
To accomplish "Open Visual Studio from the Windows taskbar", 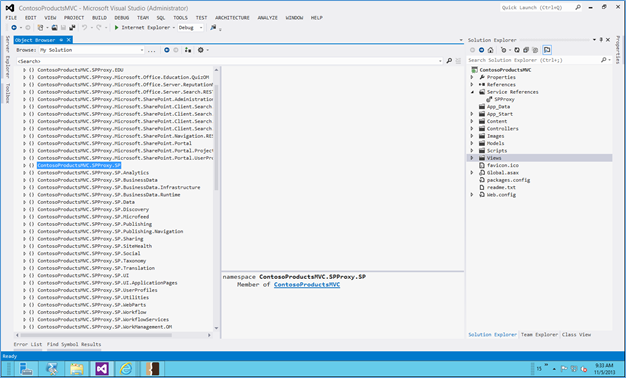I will tap(101, 369).
